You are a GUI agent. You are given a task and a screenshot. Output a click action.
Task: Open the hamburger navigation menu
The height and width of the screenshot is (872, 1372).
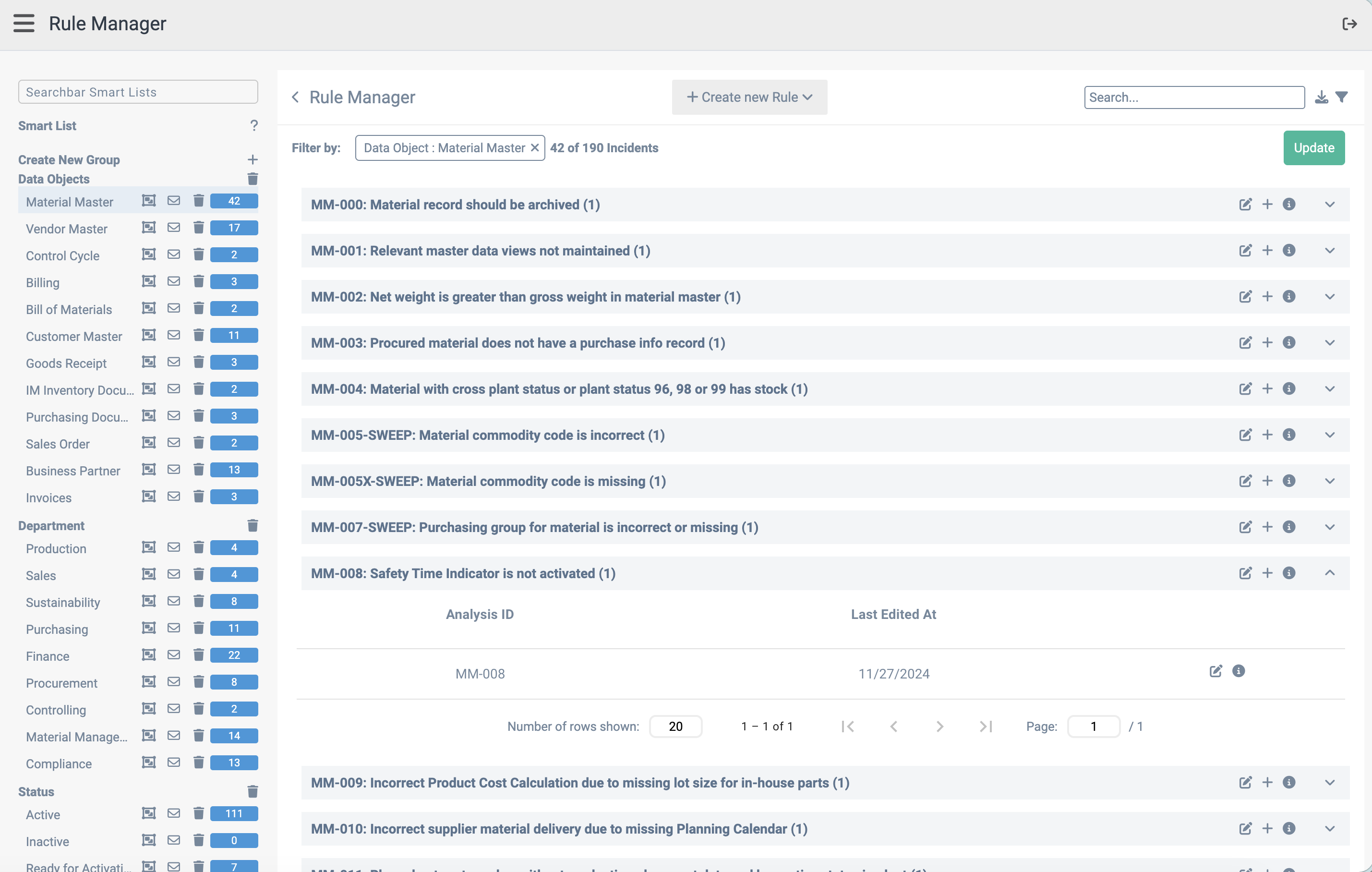click(24, 24)
